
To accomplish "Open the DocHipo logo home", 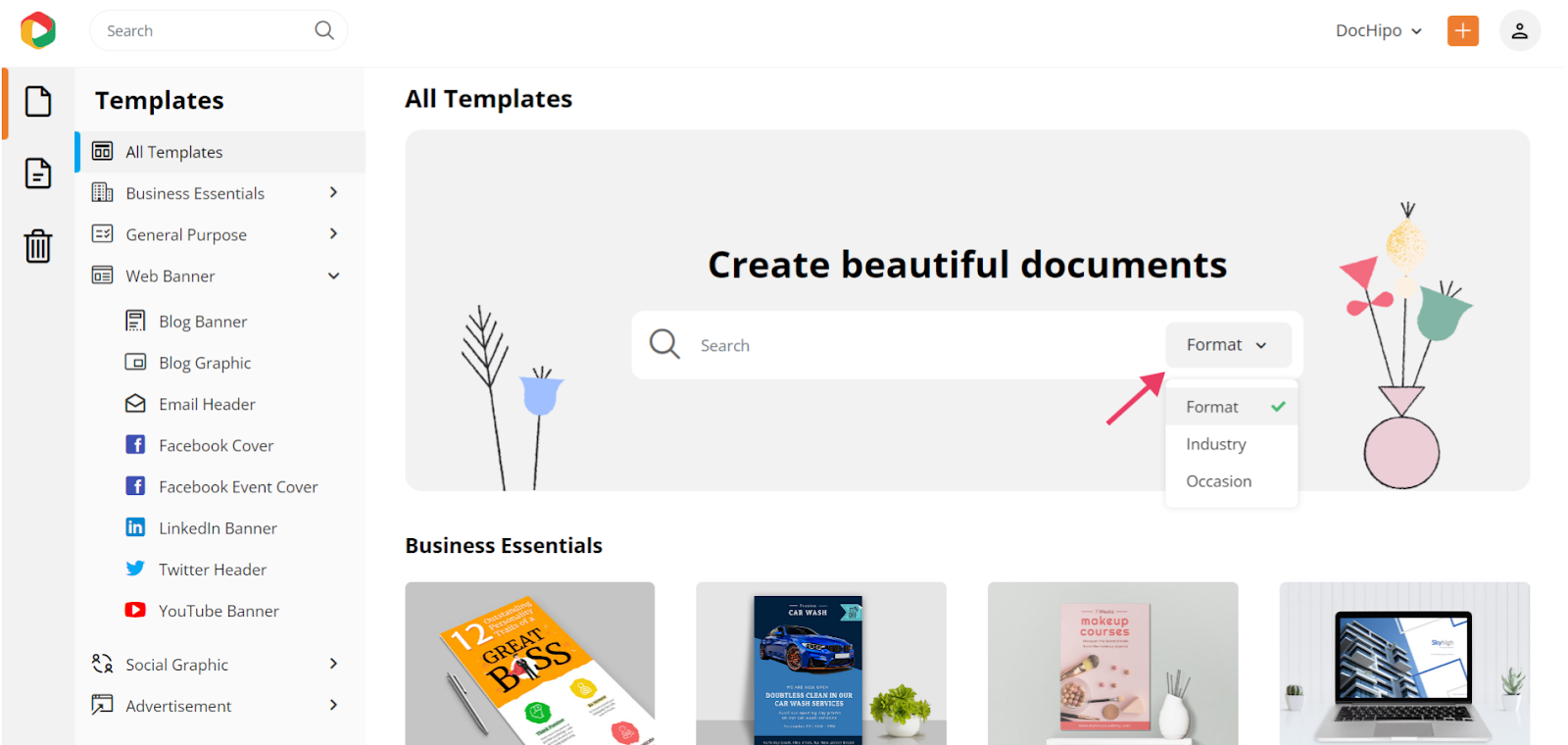I will 38,30.
